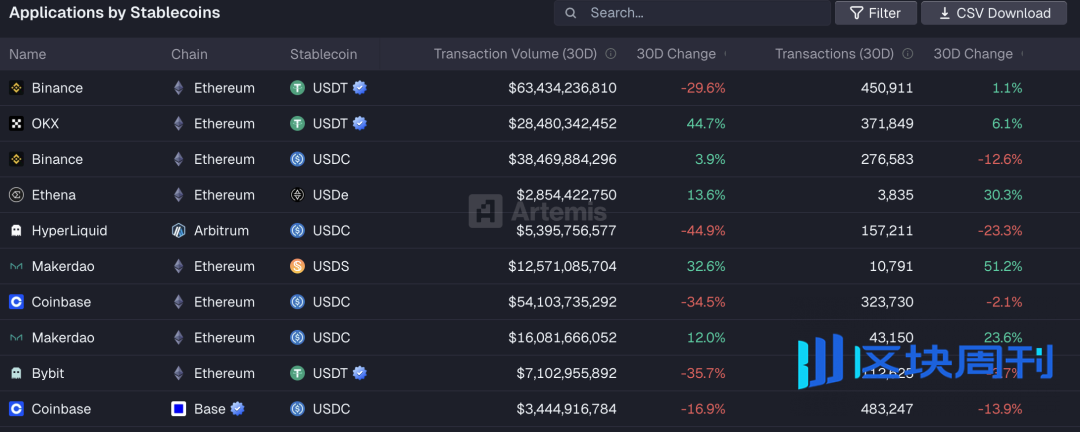Click the HyperLiquid ghost icon
Image resolution: width=1080 pixels, height=432 pixels.
pos(16,231)
